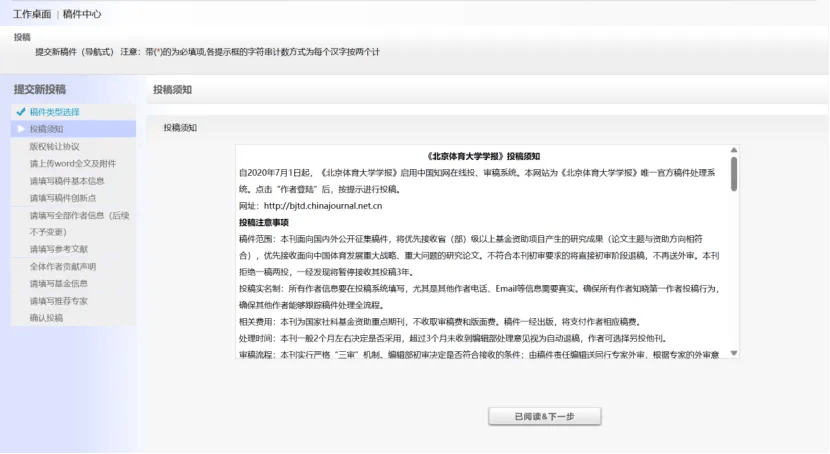Open 请填写稿件创新点 step

[x=63, y=198]
